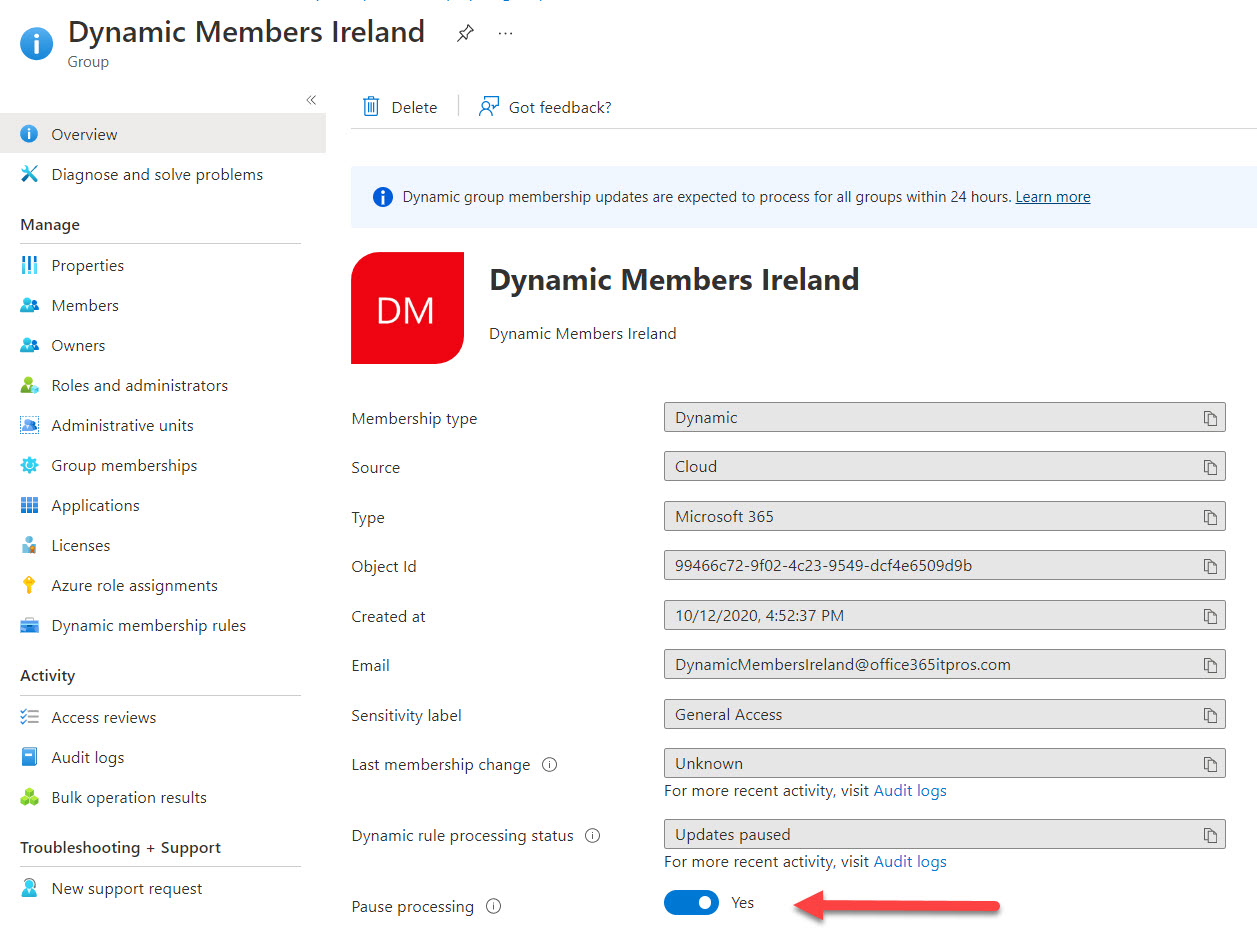Copy the Membership type value
Screen dimensions: 1257x941
pyautogui.click(x=1210, y=418)
